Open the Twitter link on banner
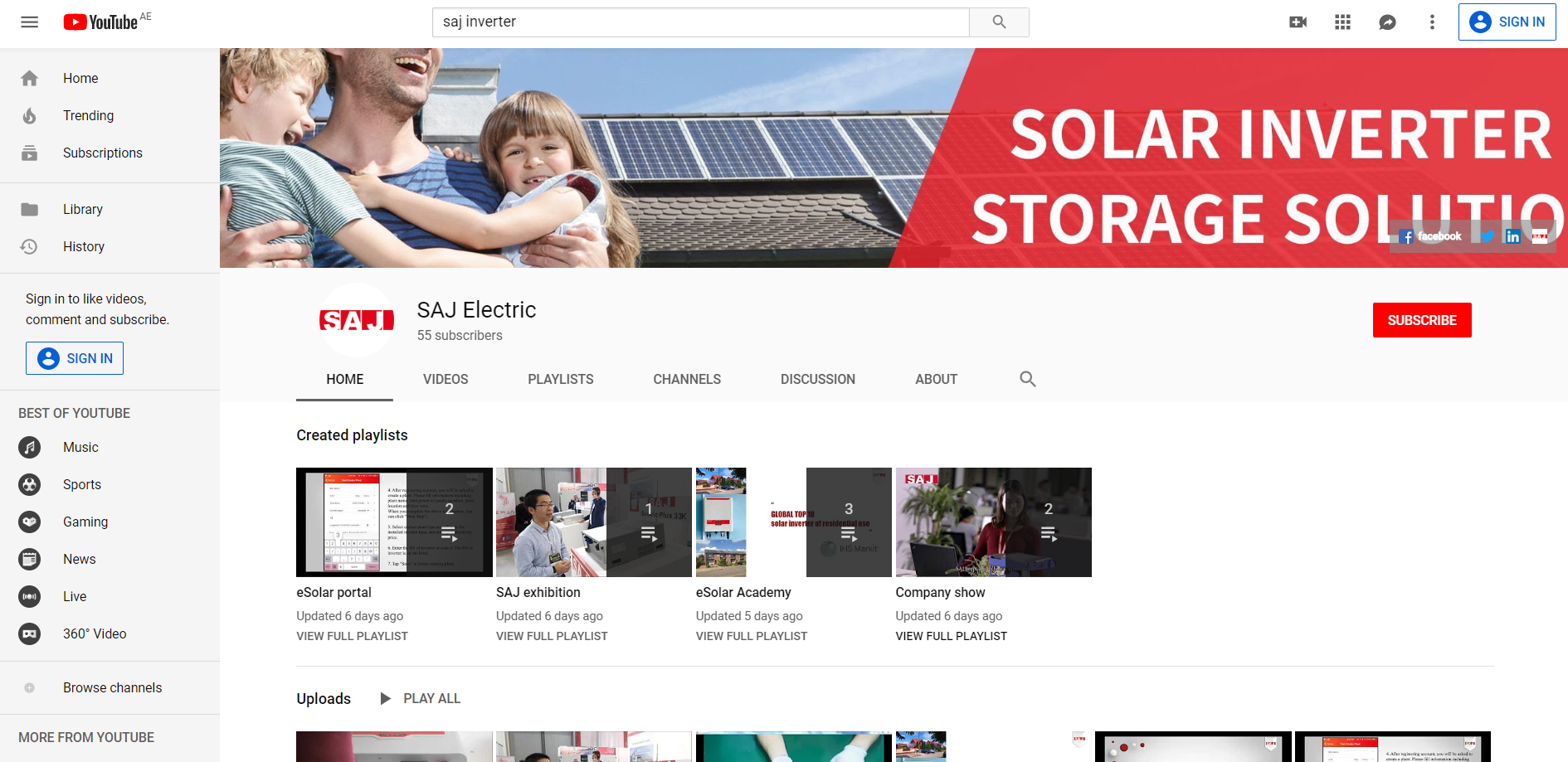Screen dimensions: 1568x762 1488,236
